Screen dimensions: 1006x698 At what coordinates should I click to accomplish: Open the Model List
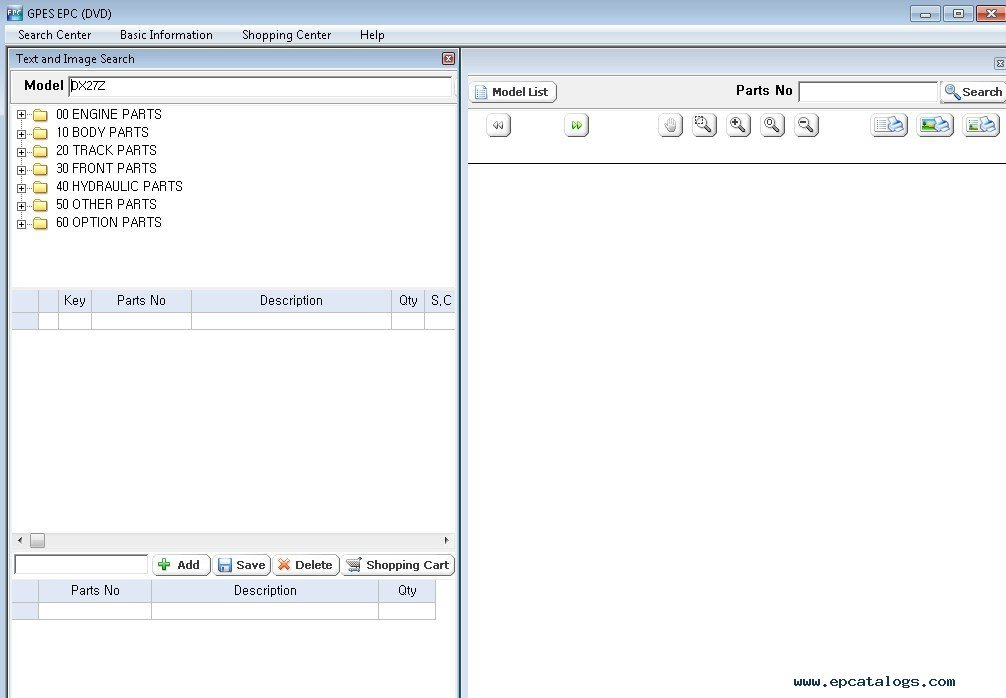click(x=513, y=92)
